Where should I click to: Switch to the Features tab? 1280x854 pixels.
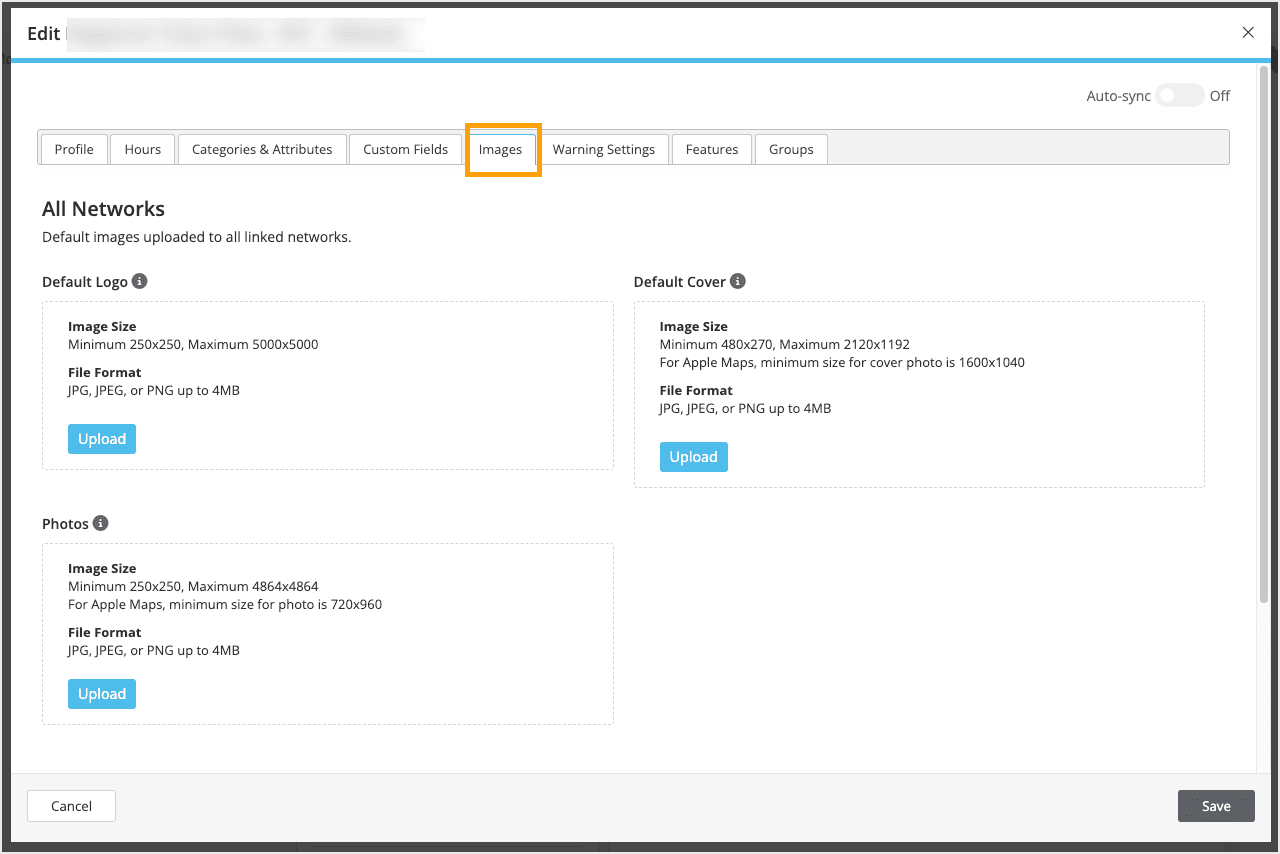[711, 149]
